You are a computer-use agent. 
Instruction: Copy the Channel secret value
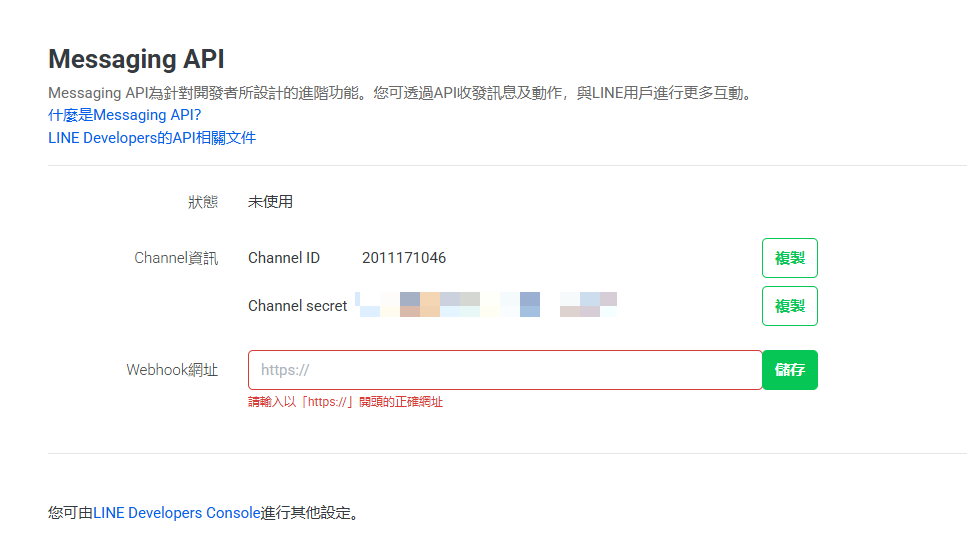click(x=789, y=306)
